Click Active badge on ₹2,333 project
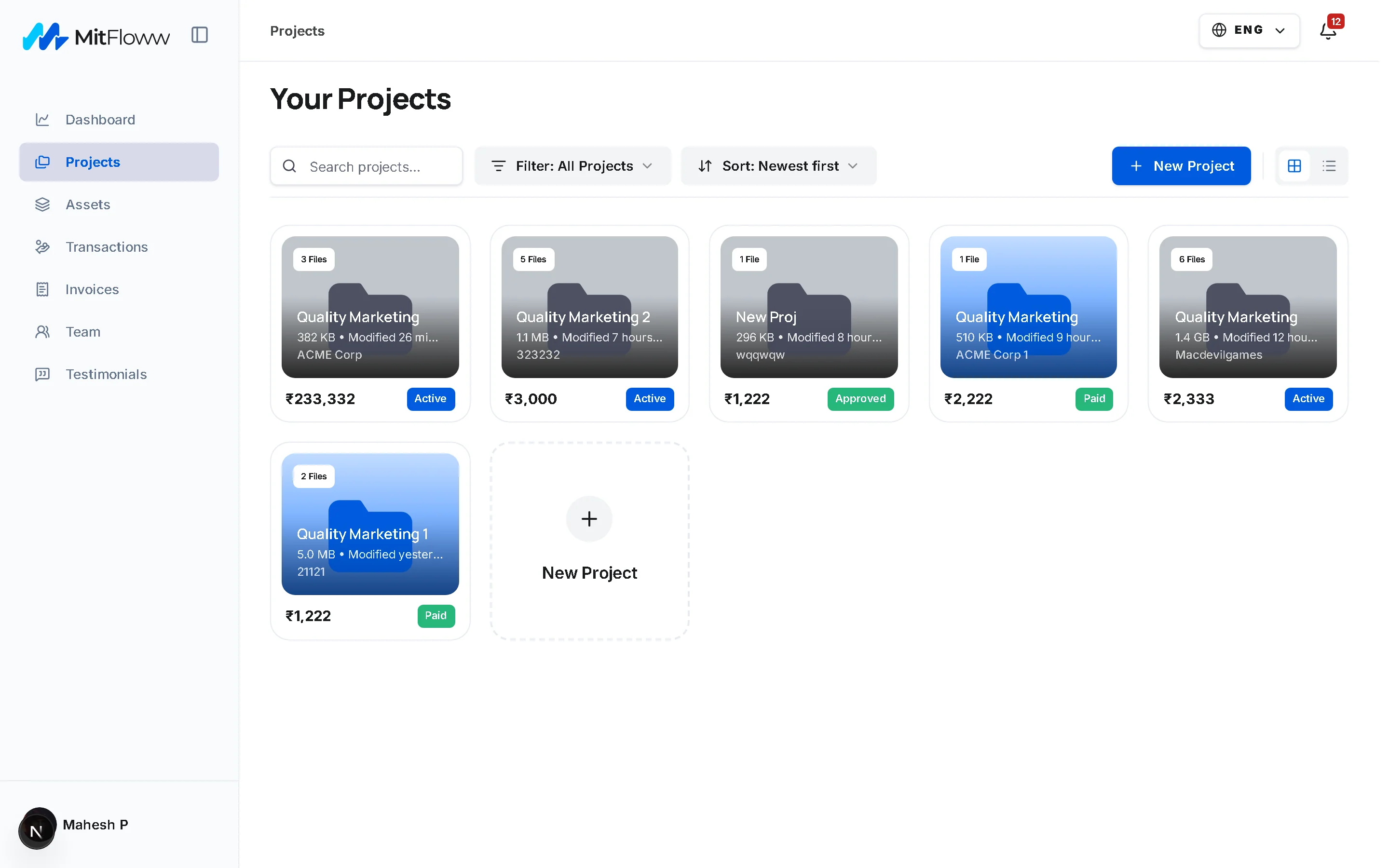The height and width of the screenshot is (868, 1389). [1308, 398]
